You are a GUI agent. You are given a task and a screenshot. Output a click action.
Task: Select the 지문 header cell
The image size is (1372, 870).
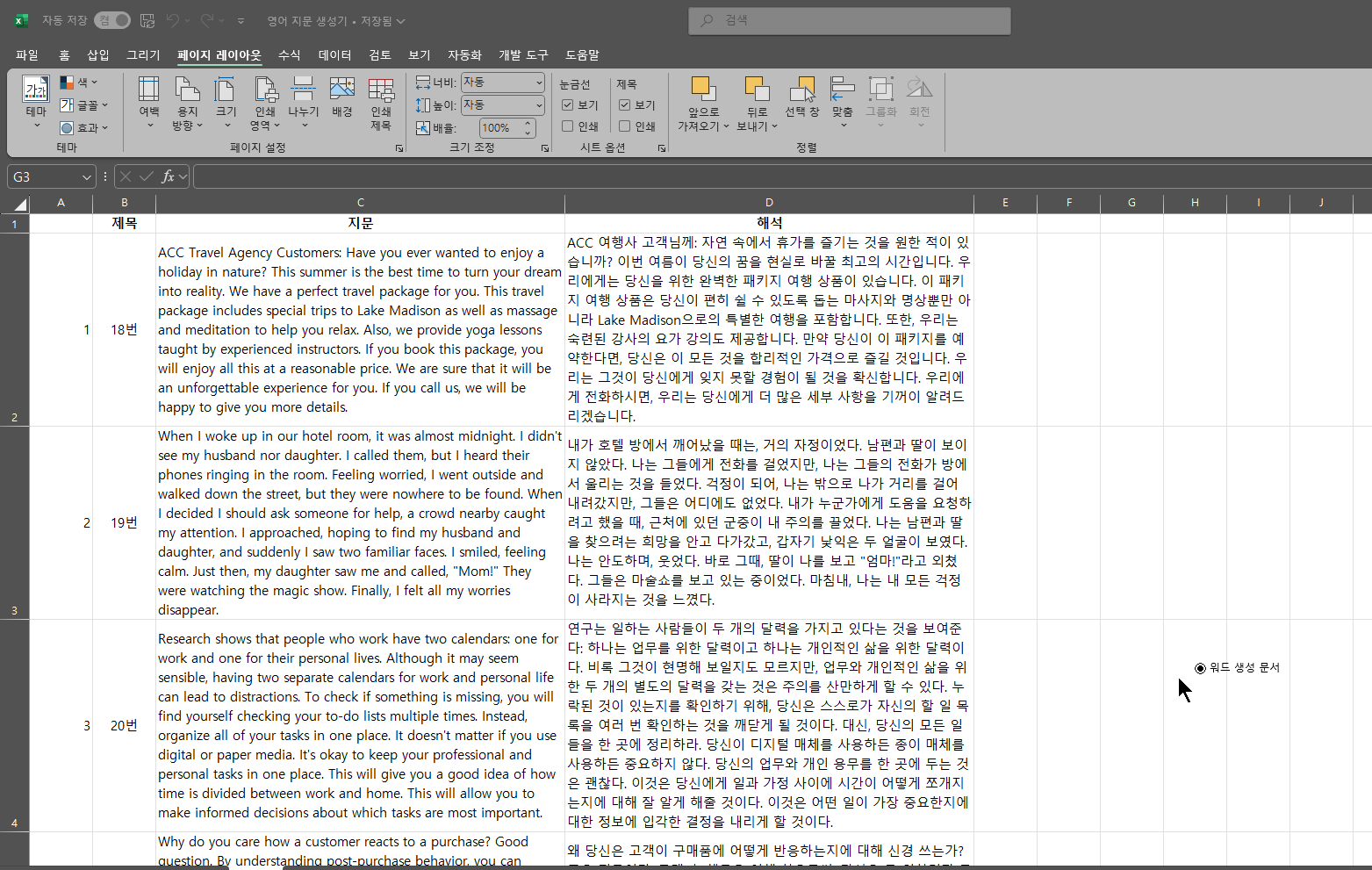point(361,224)
